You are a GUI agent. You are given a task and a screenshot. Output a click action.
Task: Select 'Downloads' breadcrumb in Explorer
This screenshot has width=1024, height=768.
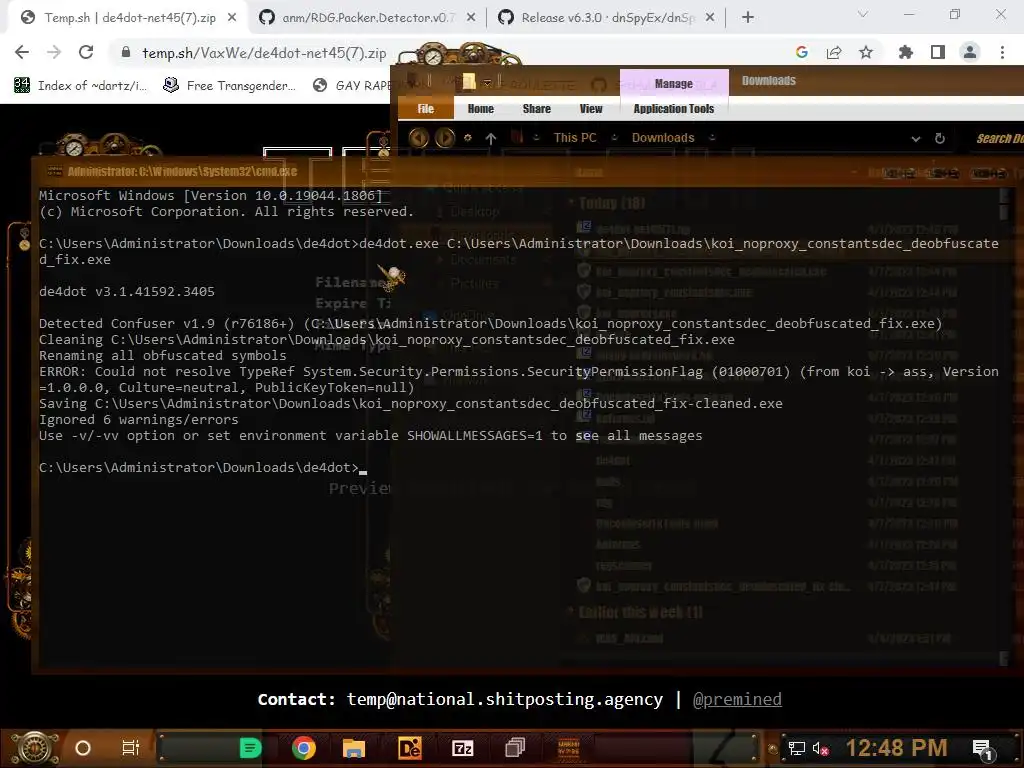pyautogui.click(x=663, y=138)
